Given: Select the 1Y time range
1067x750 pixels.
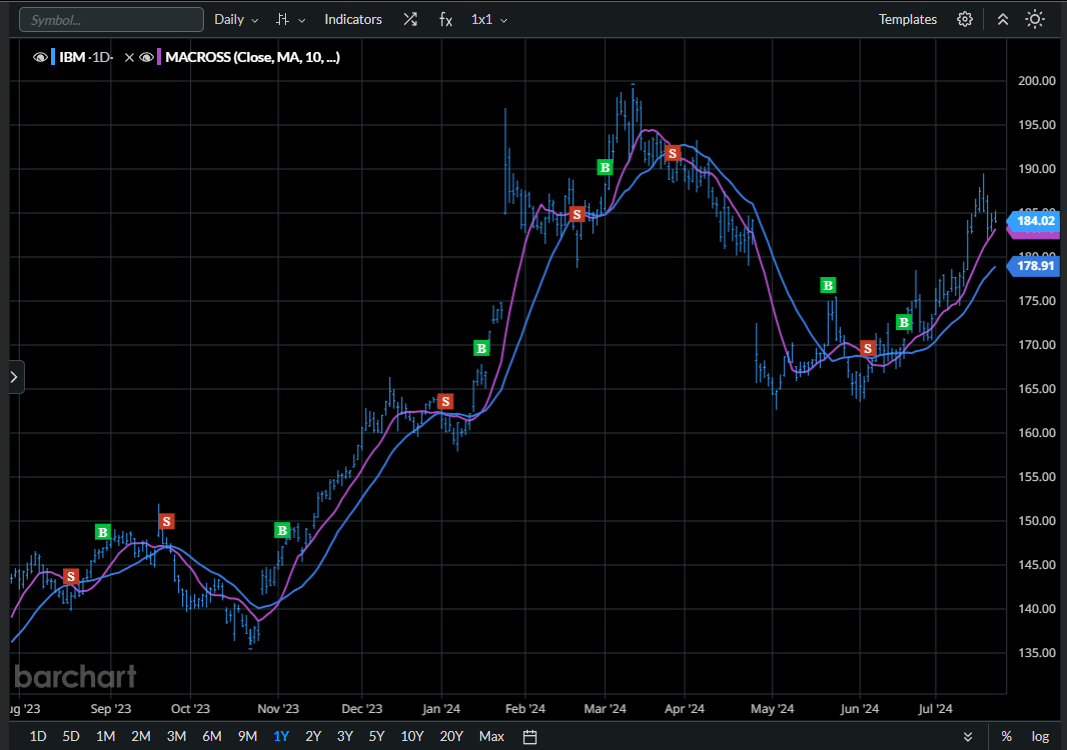Looking at the screenshot, I should (x=281, y=736).
